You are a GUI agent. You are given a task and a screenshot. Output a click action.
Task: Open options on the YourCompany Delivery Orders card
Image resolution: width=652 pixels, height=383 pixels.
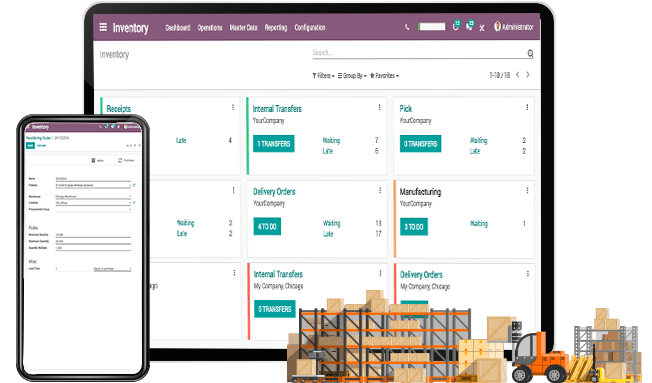coord(380,190)
